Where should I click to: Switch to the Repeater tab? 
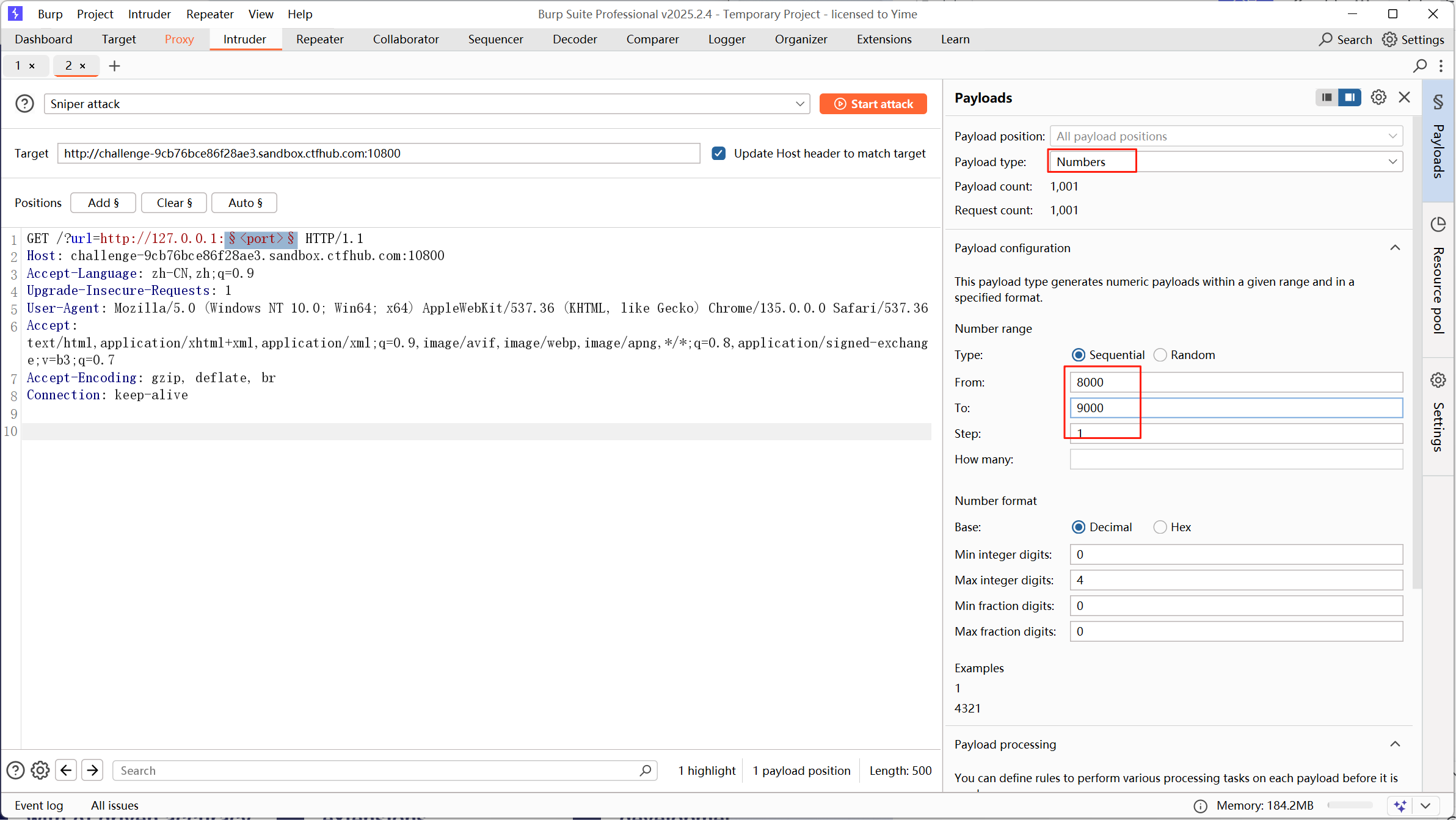coord(319,39)
